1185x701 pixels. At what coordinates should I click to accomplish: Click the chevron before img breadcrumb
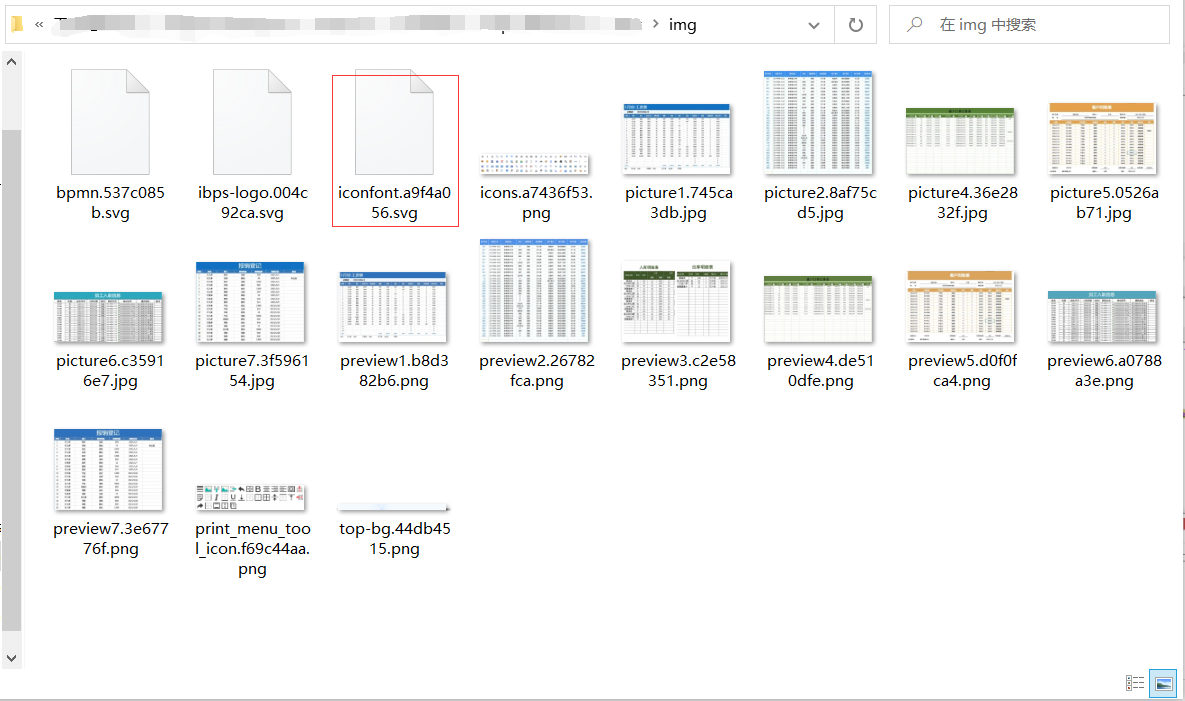click(x=655, y=25)
